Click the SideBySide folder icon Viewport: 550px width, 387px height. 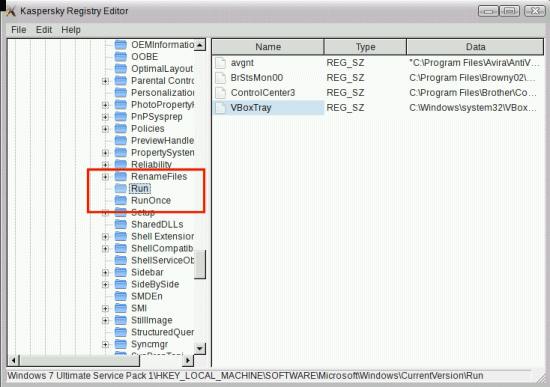point(121,284)
